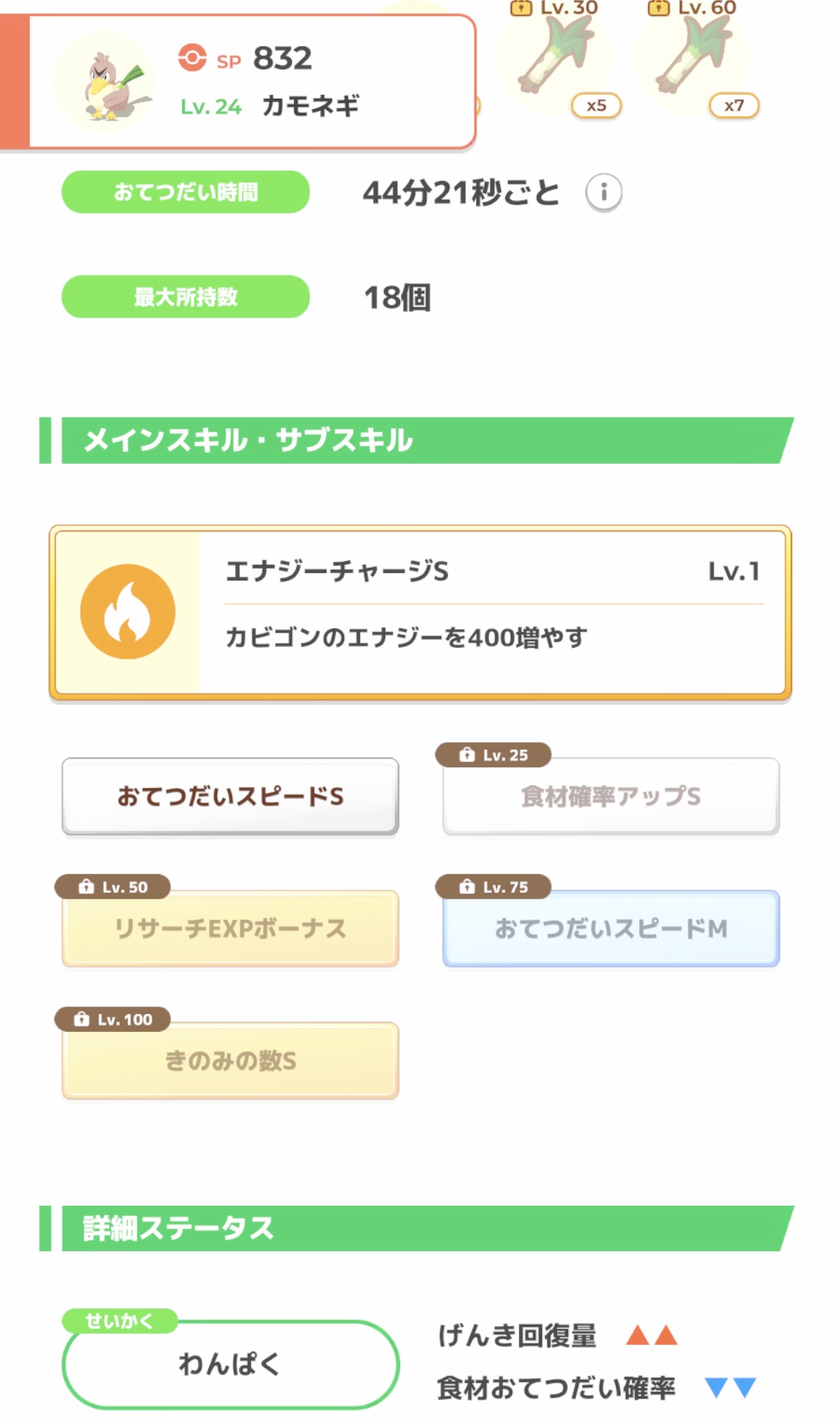Screen dimensions: 840x1421
Task: Select the おてつだいスピードM sub skill
Action: (x=611, y=929)
